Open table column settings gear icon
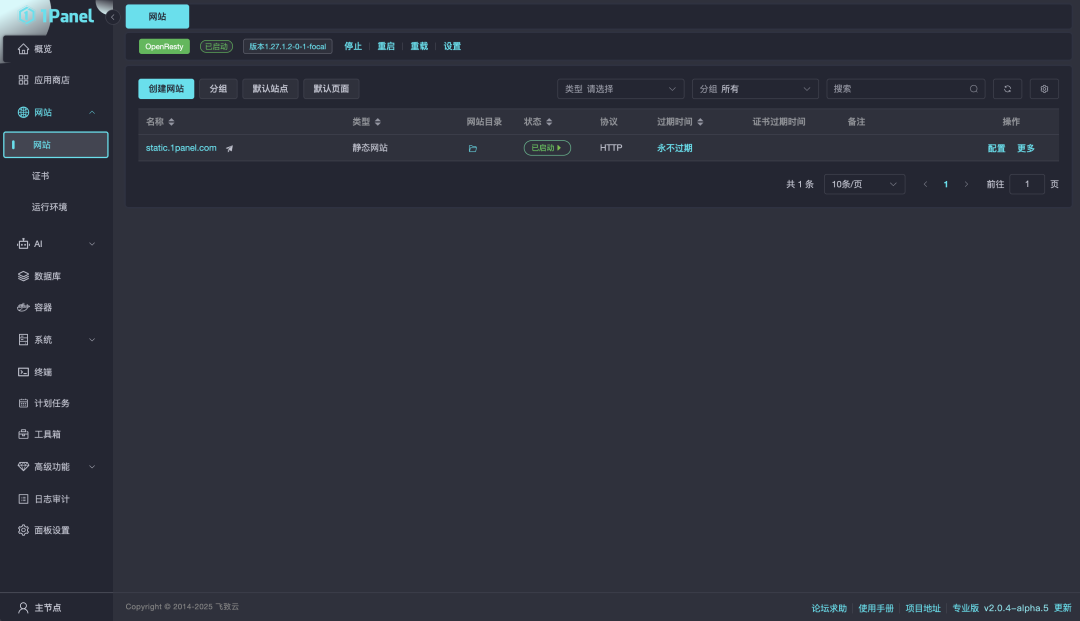This screenshot has width=1080, height=621. click(1044, 89)
